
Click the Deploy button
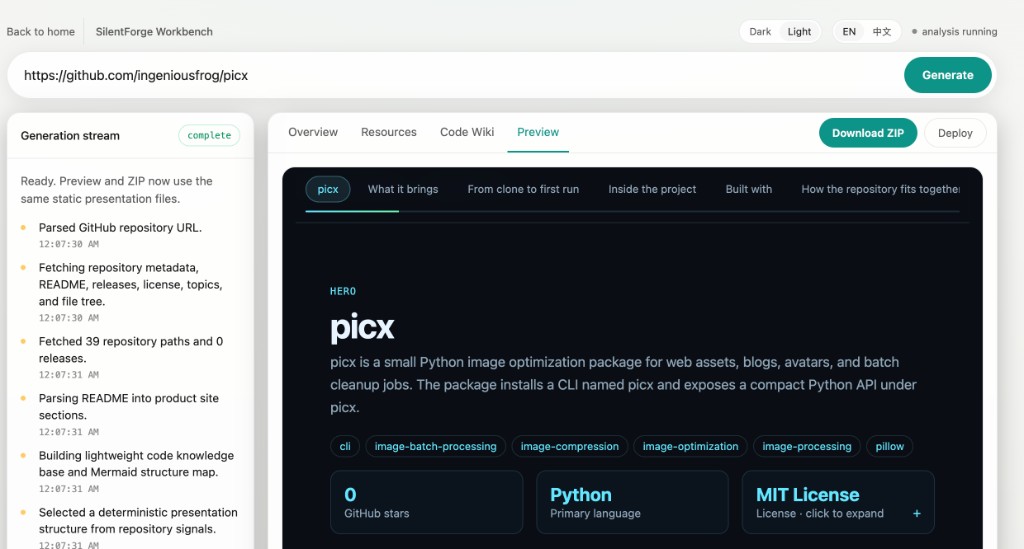955,133
